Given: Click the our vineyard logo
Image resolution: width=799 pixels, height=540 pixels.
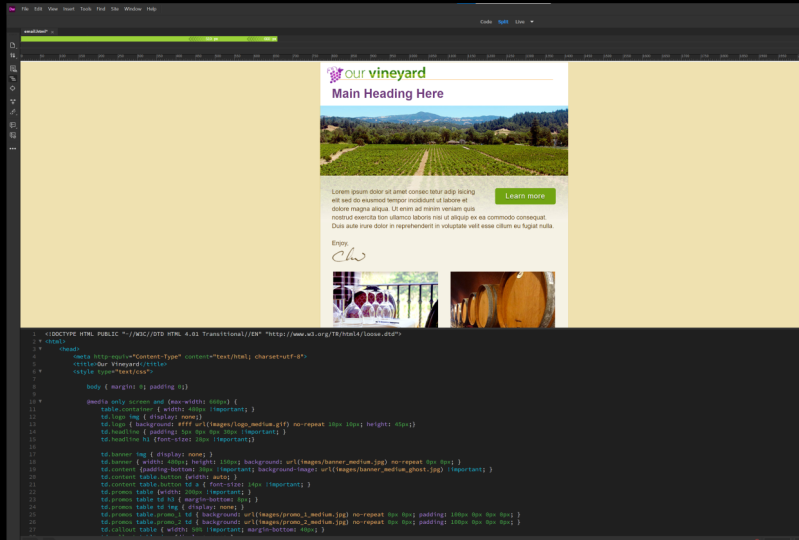Looking at the screenshot, I should point(376,74).
